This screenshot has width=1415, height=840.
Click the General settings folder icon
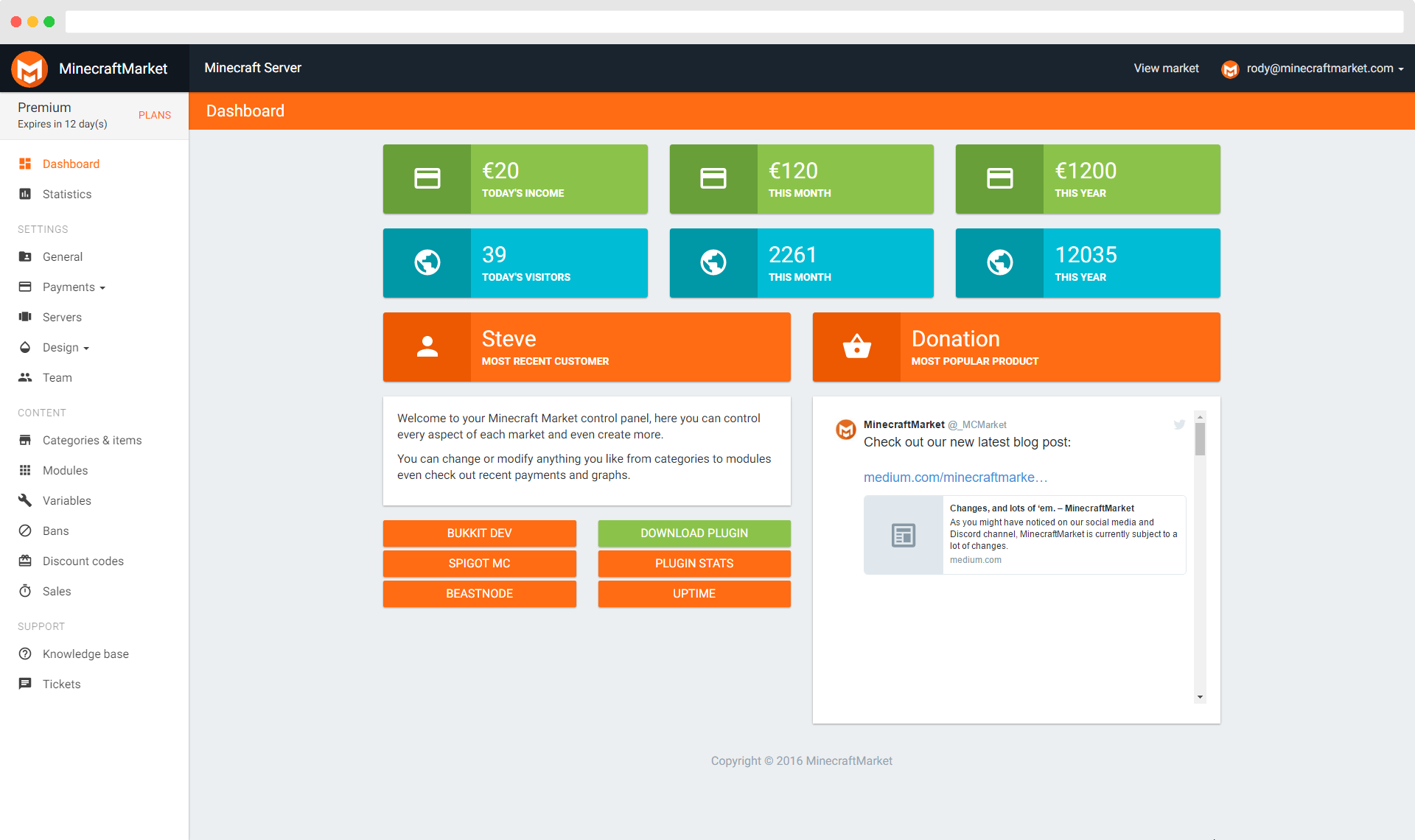[x=25, y=256]
